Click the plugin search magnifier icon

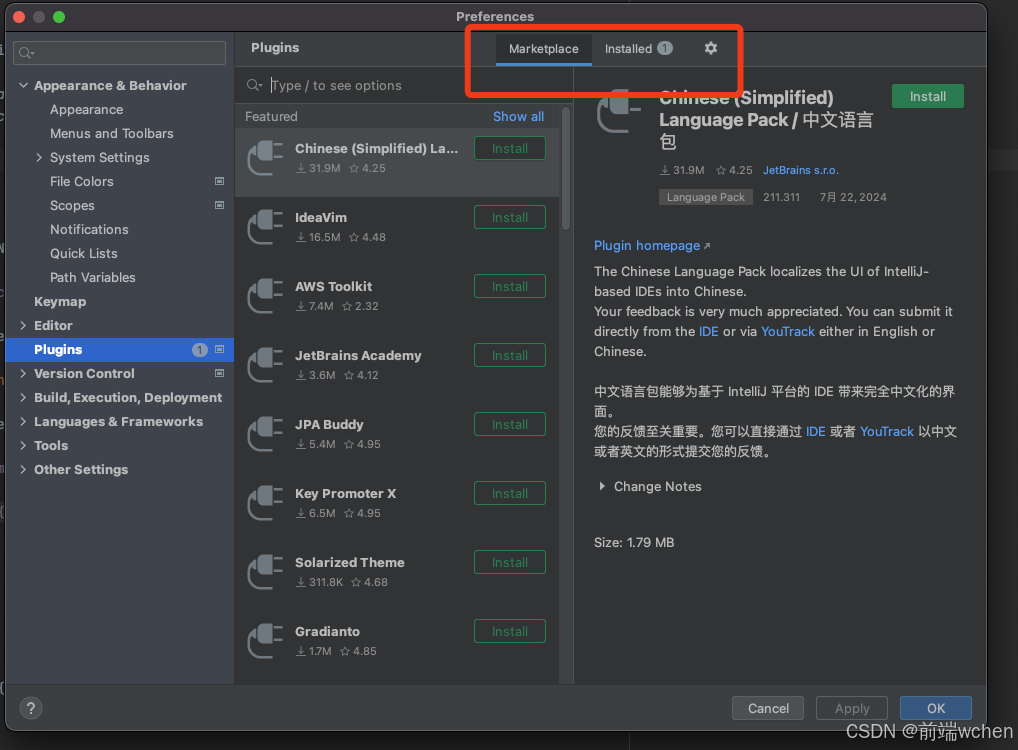click(x=254, y=85)
